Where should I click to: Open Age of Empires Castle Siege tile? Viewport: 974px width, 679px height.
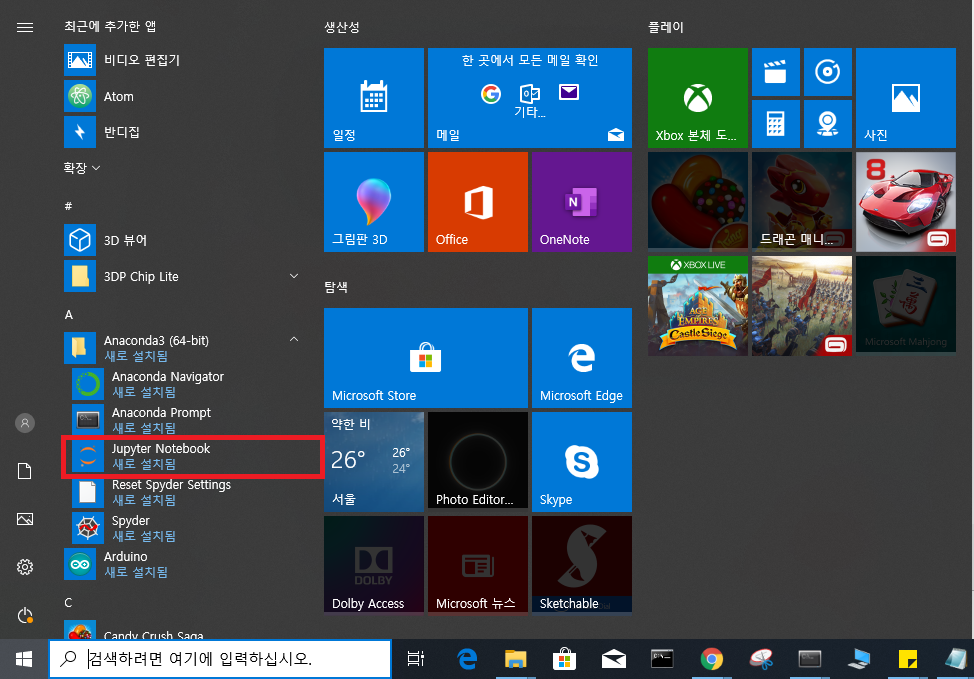pyautogui.click(x=698, y=306)
